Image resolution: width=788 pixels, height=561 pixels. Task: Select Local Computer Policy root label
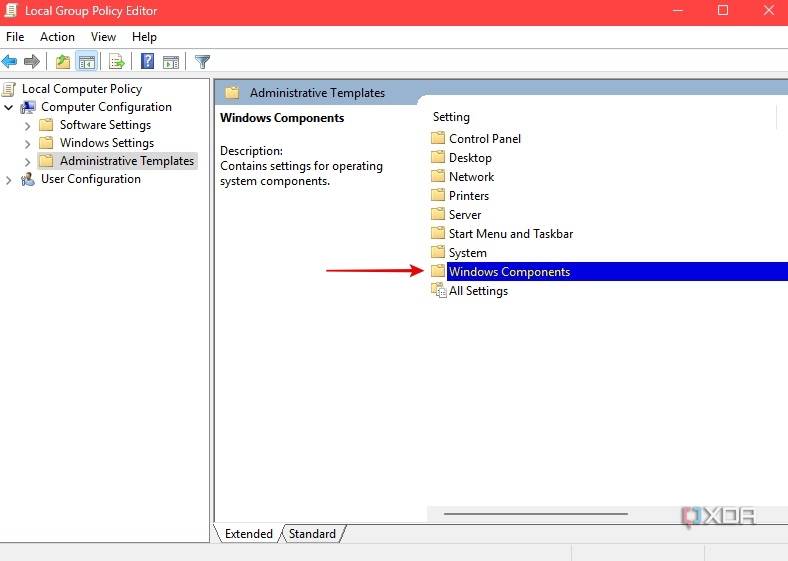[82, 89]
